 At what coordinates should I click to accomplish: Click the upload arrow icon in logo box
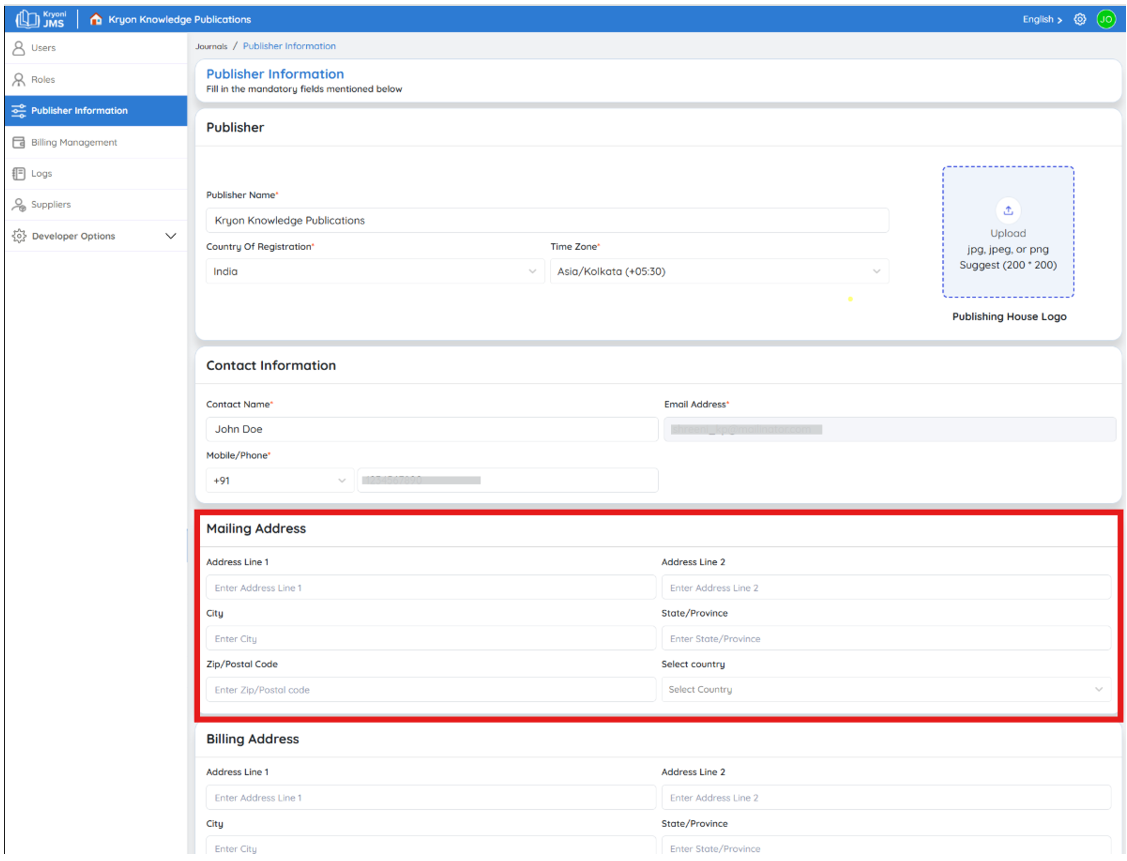[x=1008, y=211]
